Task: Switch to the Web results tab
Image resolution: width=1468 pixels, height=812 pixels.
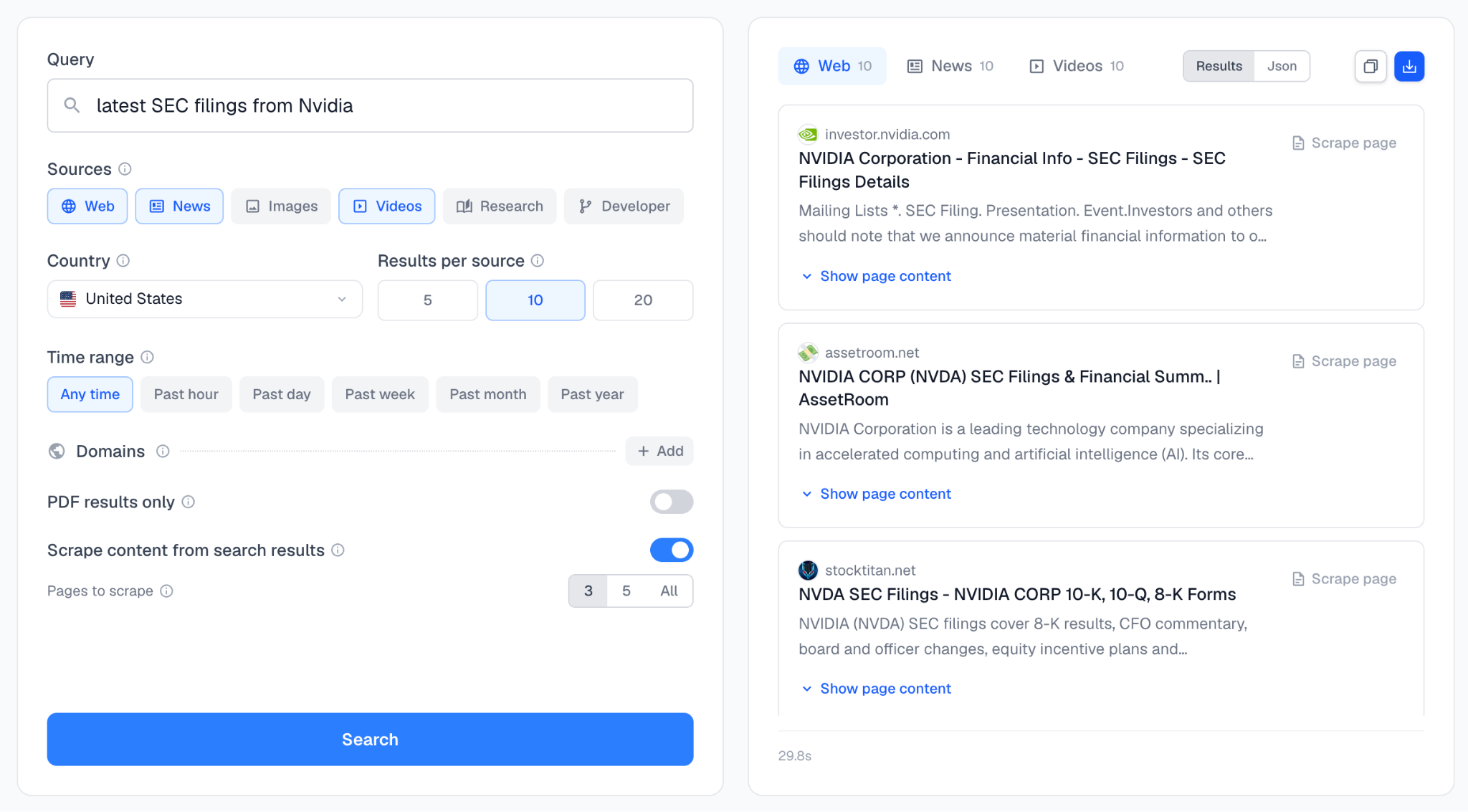Action: 832,66
